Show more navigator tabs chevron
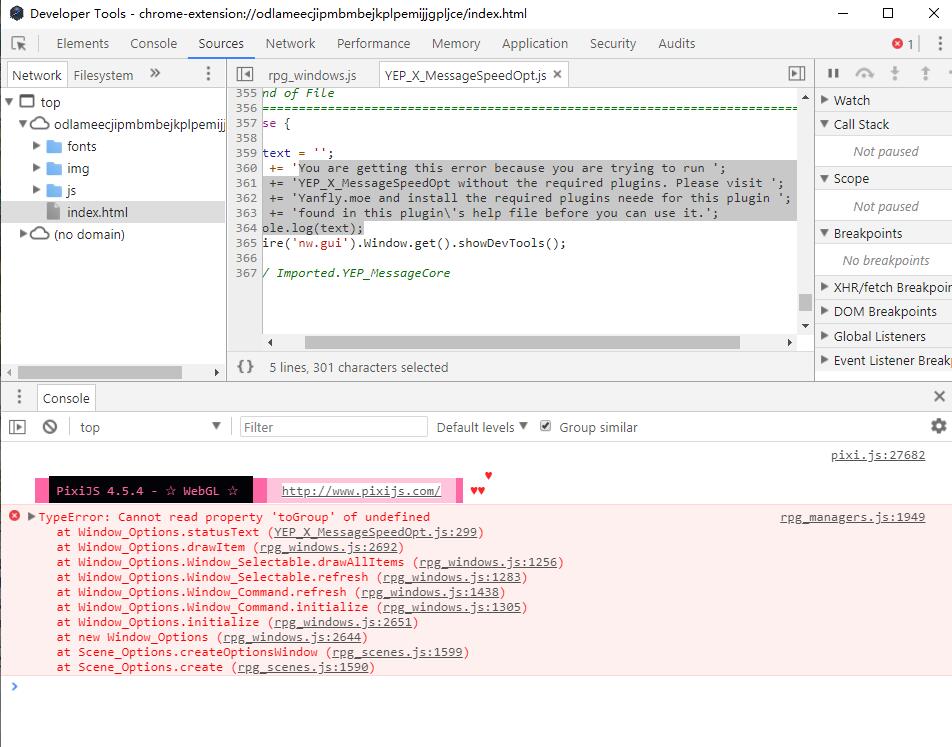 (x=155, y=73)
